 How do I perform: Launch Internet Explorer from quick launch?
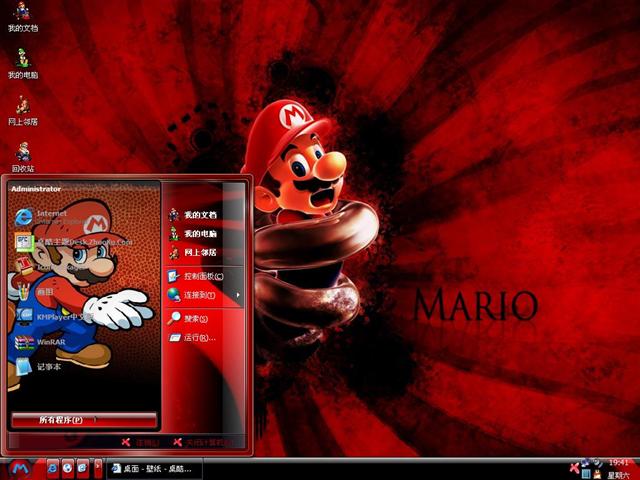pyautogui.click(x=52, y=469)
